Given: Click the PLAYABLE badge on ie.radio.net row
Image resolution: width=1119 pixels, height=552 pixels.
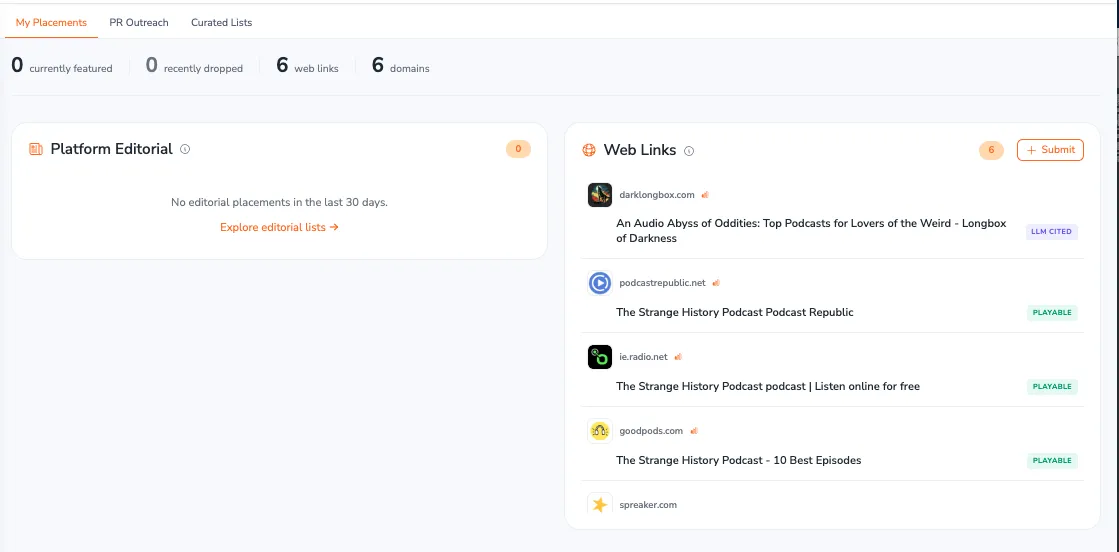Looking at the screenshot, I should coord(1052,386).
